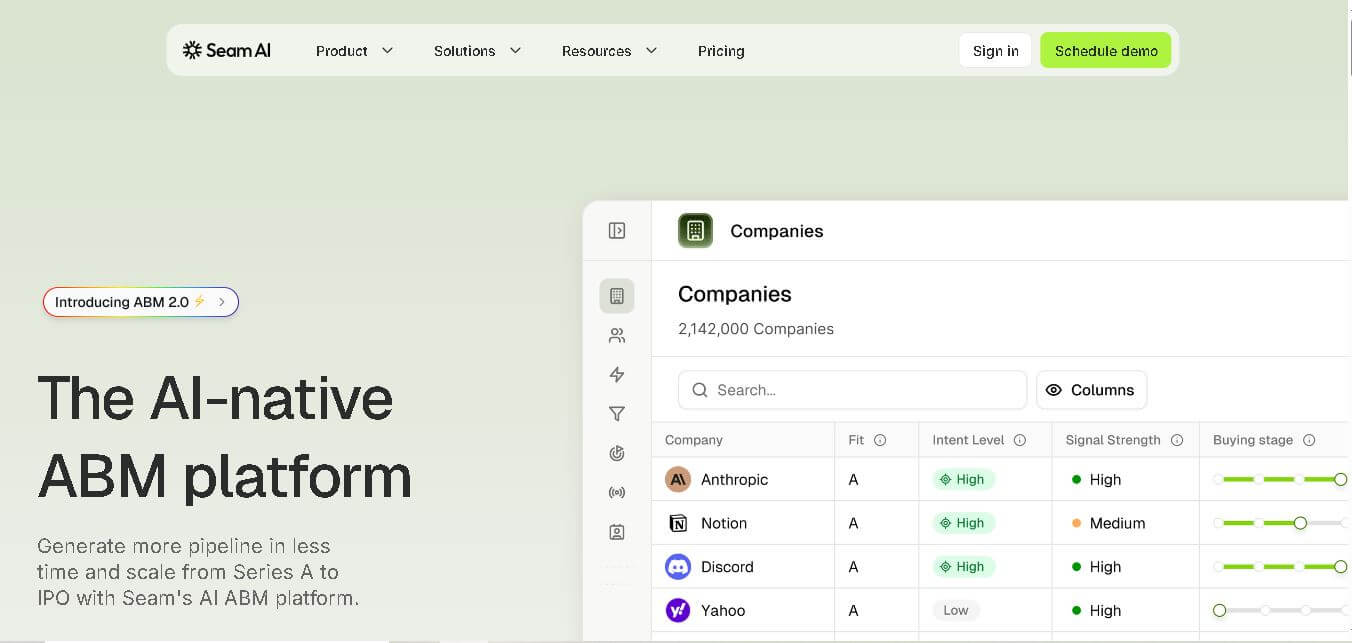Click the Intent Level info icon
The image size is (1352, 643).
1020,440
